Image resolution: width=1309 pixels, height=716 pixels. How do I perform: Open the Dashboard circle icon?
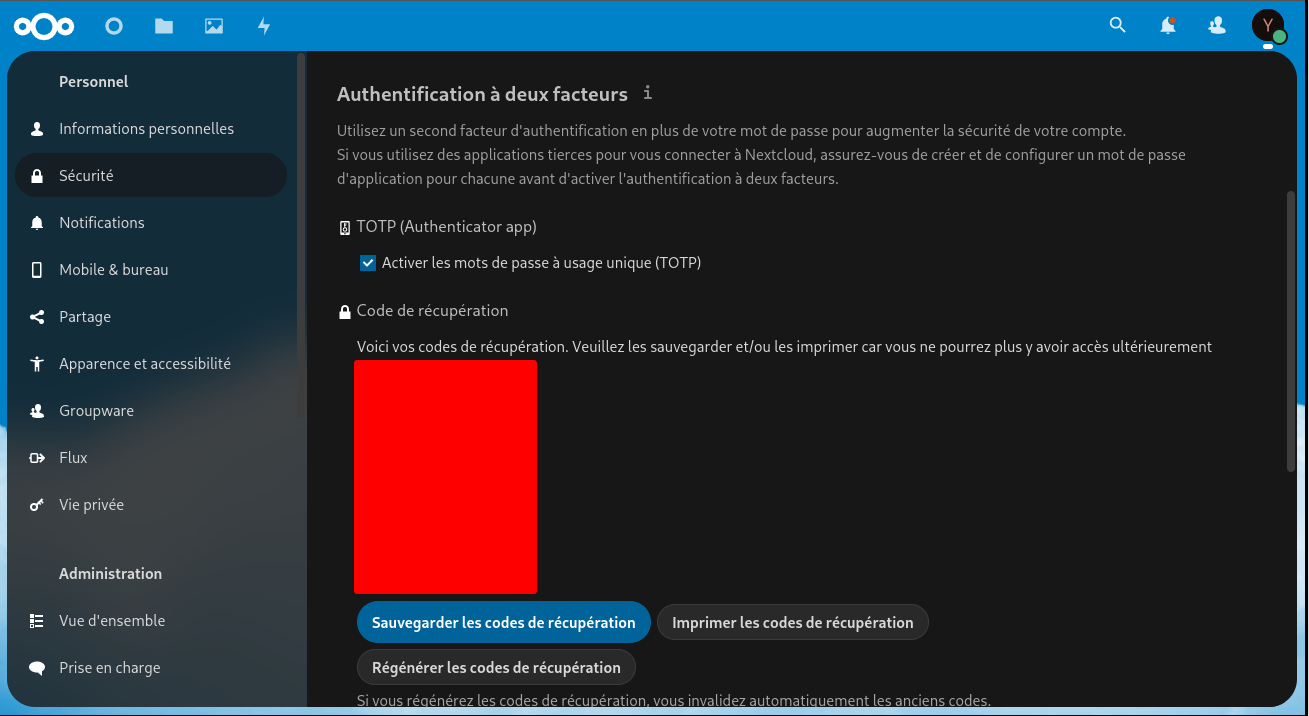[114, 26]
